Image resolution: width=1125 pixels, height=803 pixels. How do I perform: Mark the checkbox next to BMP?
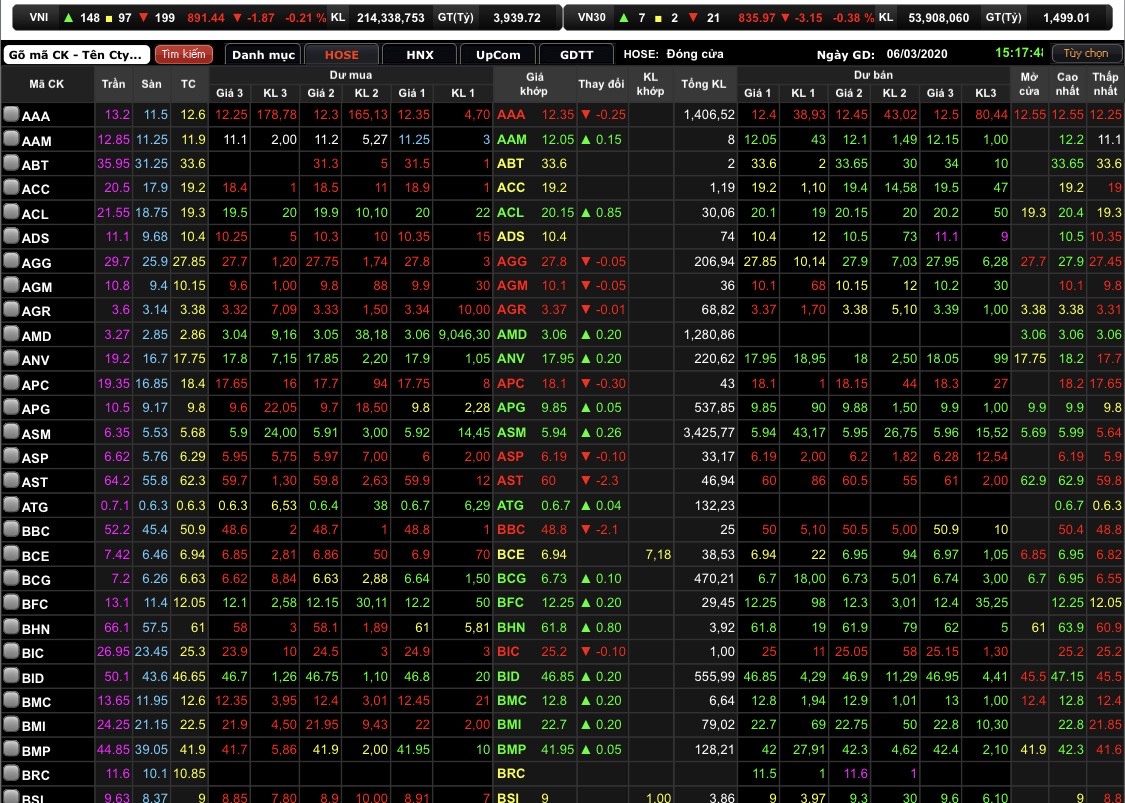pyautogui.click(x=11, y=750)
